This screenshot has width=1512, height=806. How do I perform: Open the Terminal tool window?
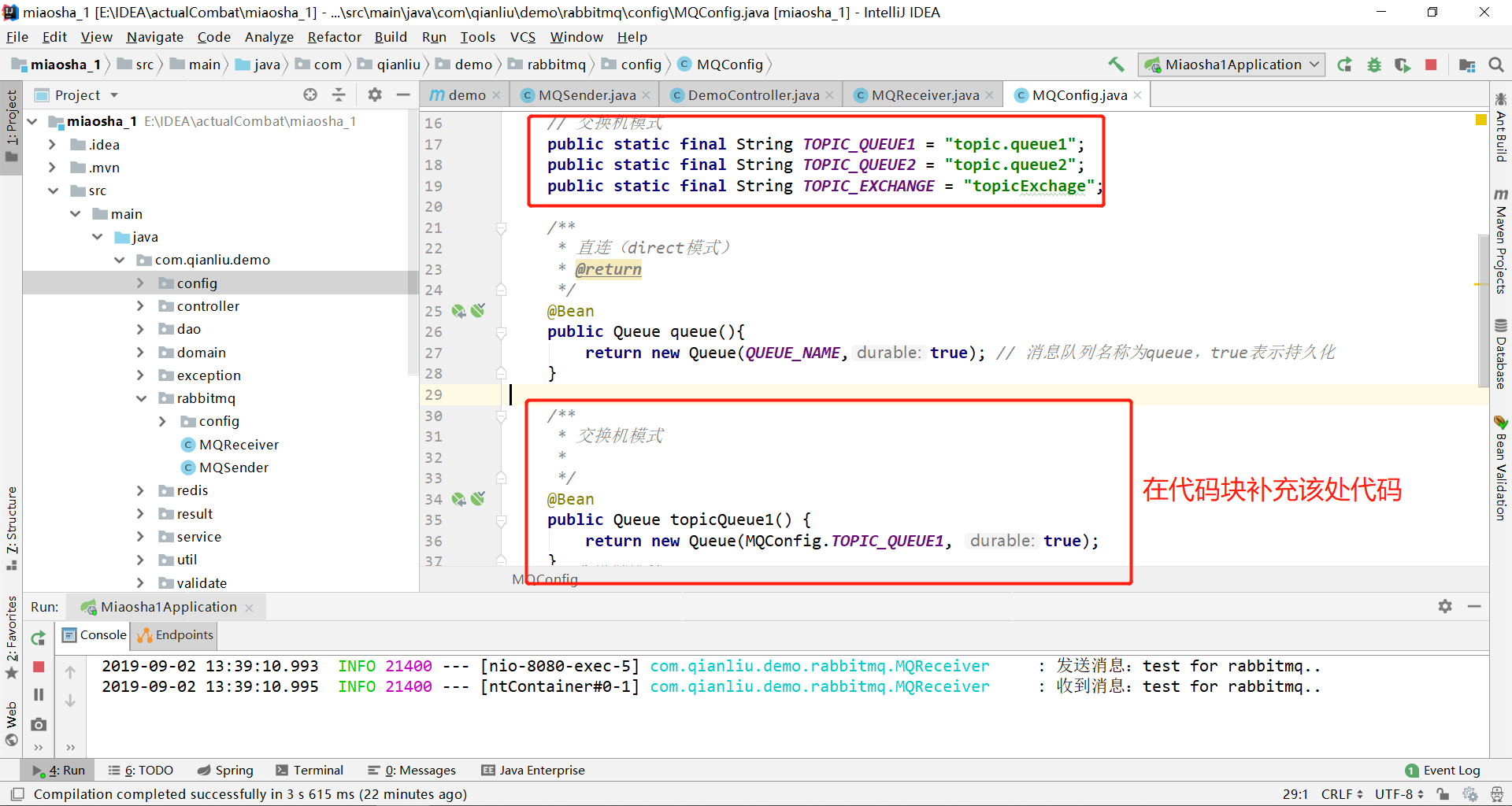(x=309, y=770)
